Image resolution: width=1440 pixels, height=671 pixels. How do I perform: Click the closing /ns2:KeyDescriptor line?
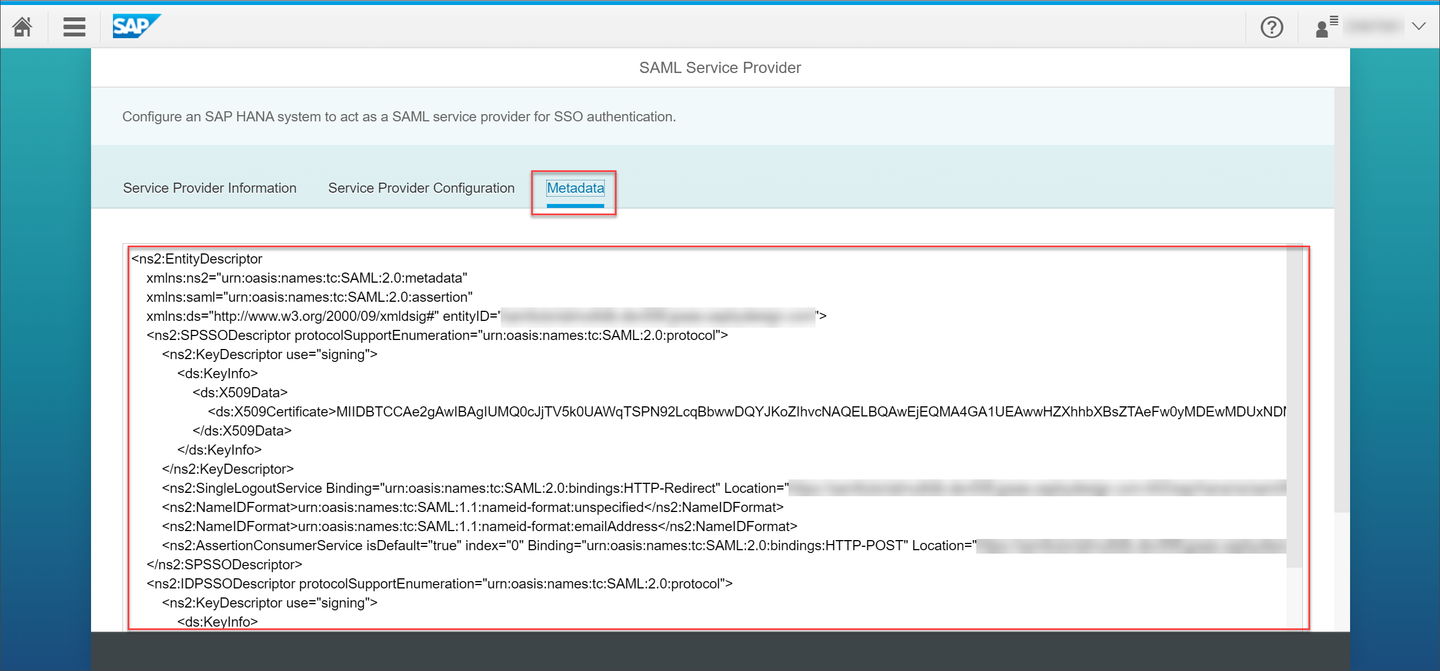point(227,469)
